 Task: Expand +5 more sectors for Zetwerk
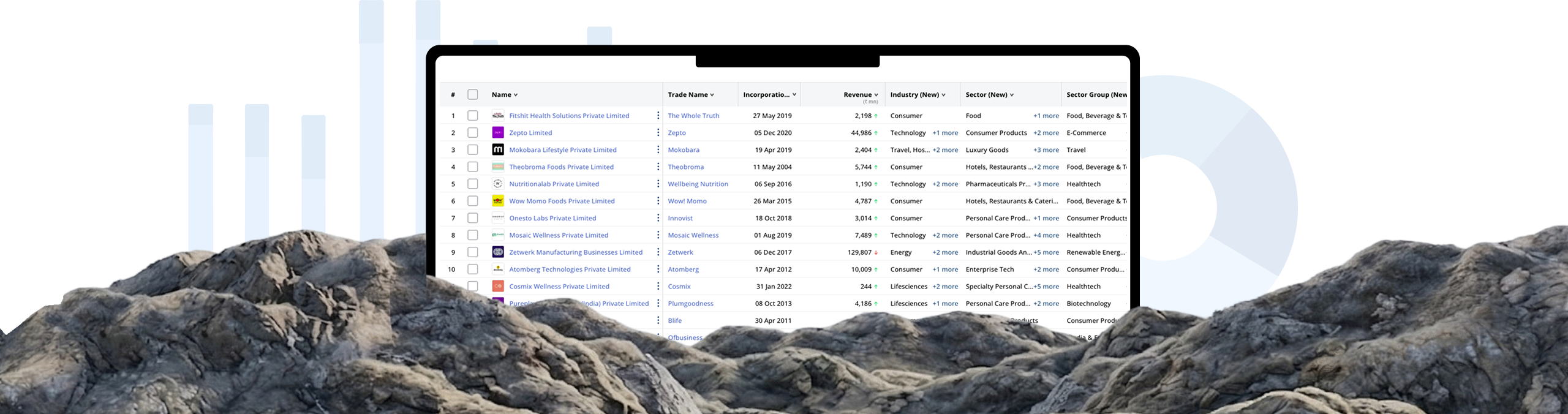1046,252
